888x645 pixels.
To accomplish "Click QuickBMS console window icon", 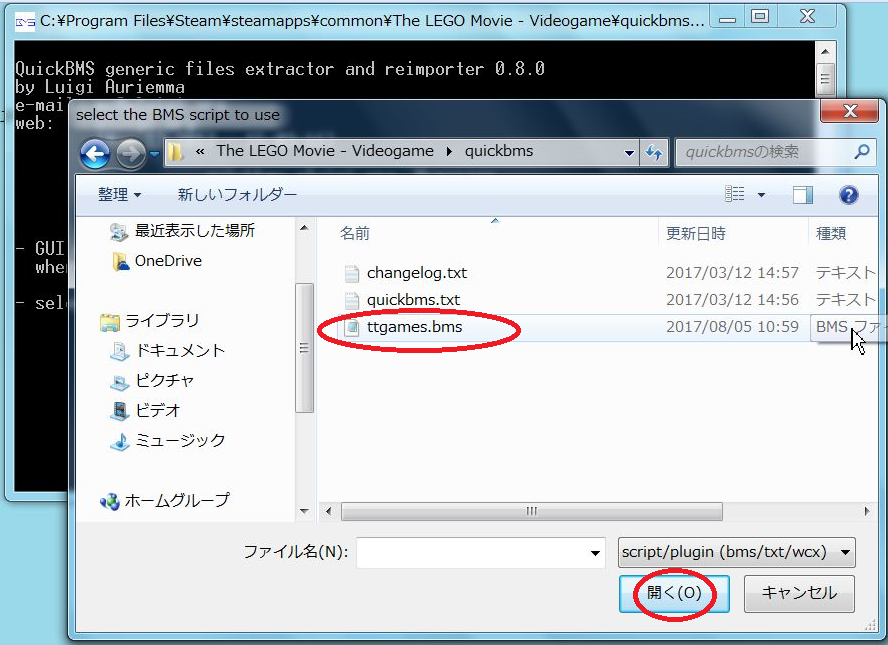I will click(x=25, y=22).
